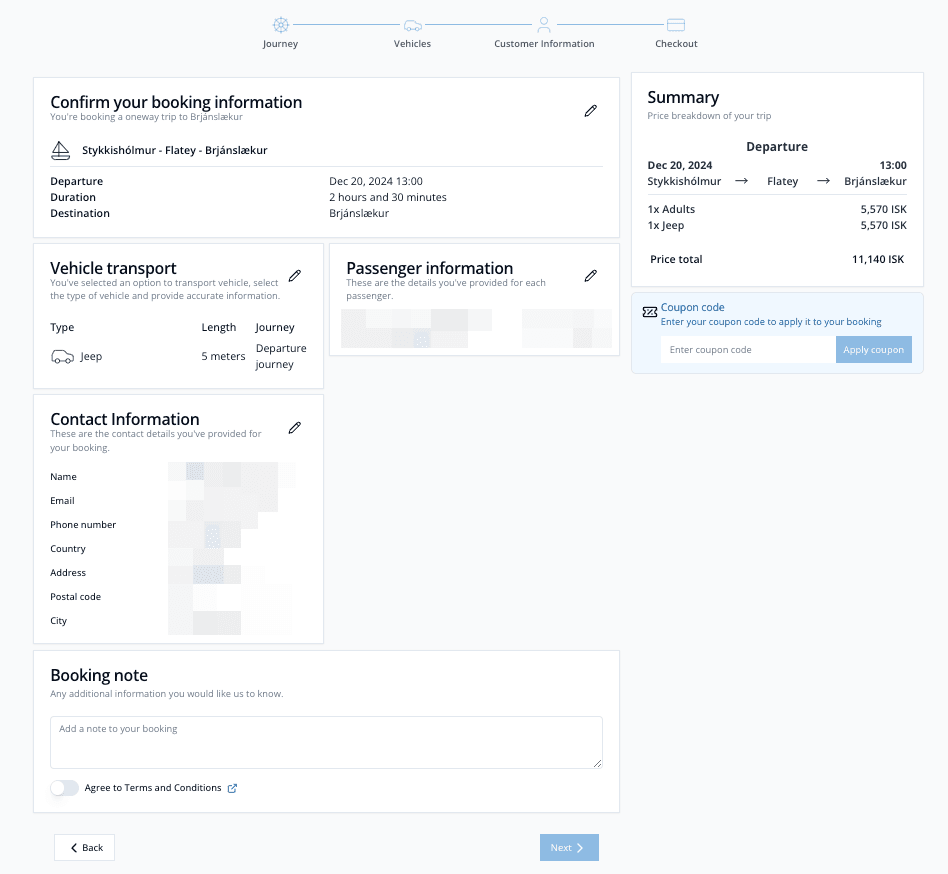This screenshot has height=874, width=948.
Task: Click the Checkout card step icon
Action: pos(676,25)
